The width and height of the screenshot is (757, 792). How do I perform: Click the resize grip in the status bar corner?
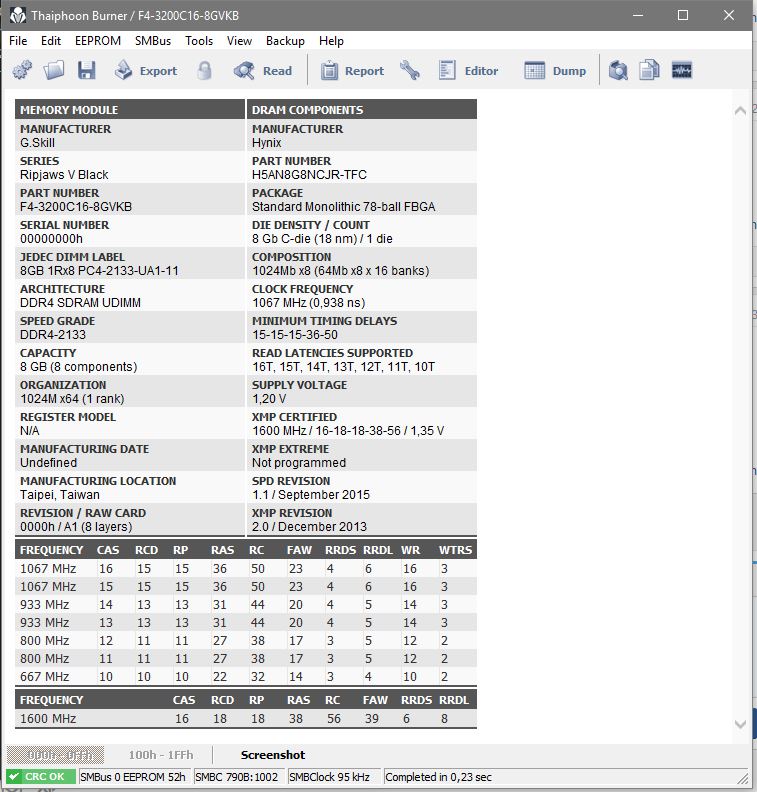(742, 777)
